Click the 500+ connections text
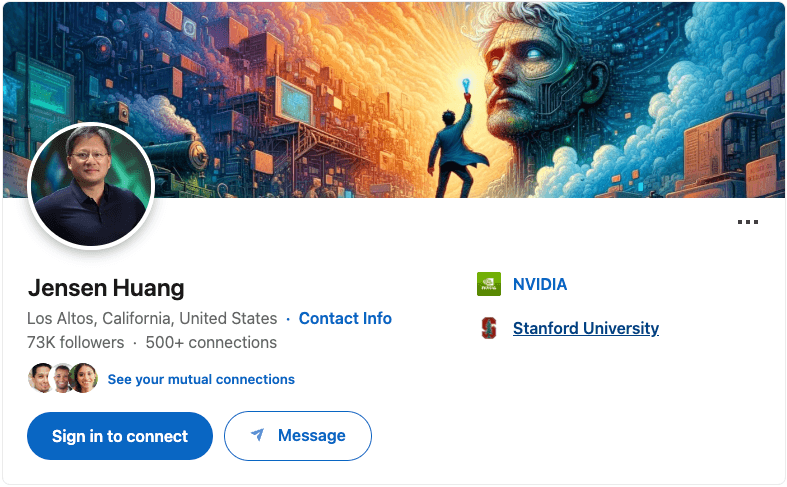 (x=211, y=342)
